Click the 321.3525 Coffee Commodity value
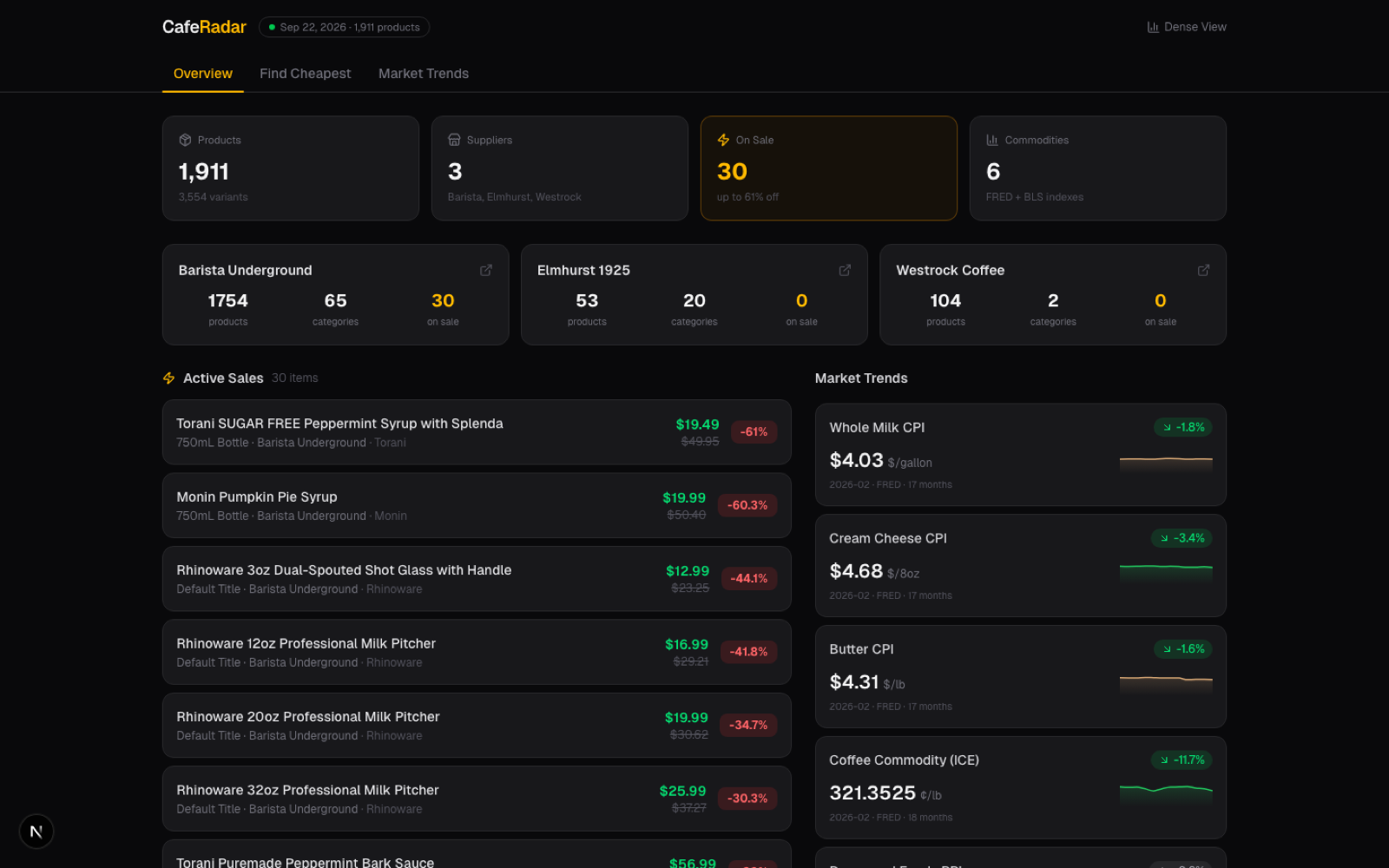Viewport: 1389px width, 868px height. click(x=872, y=793)
